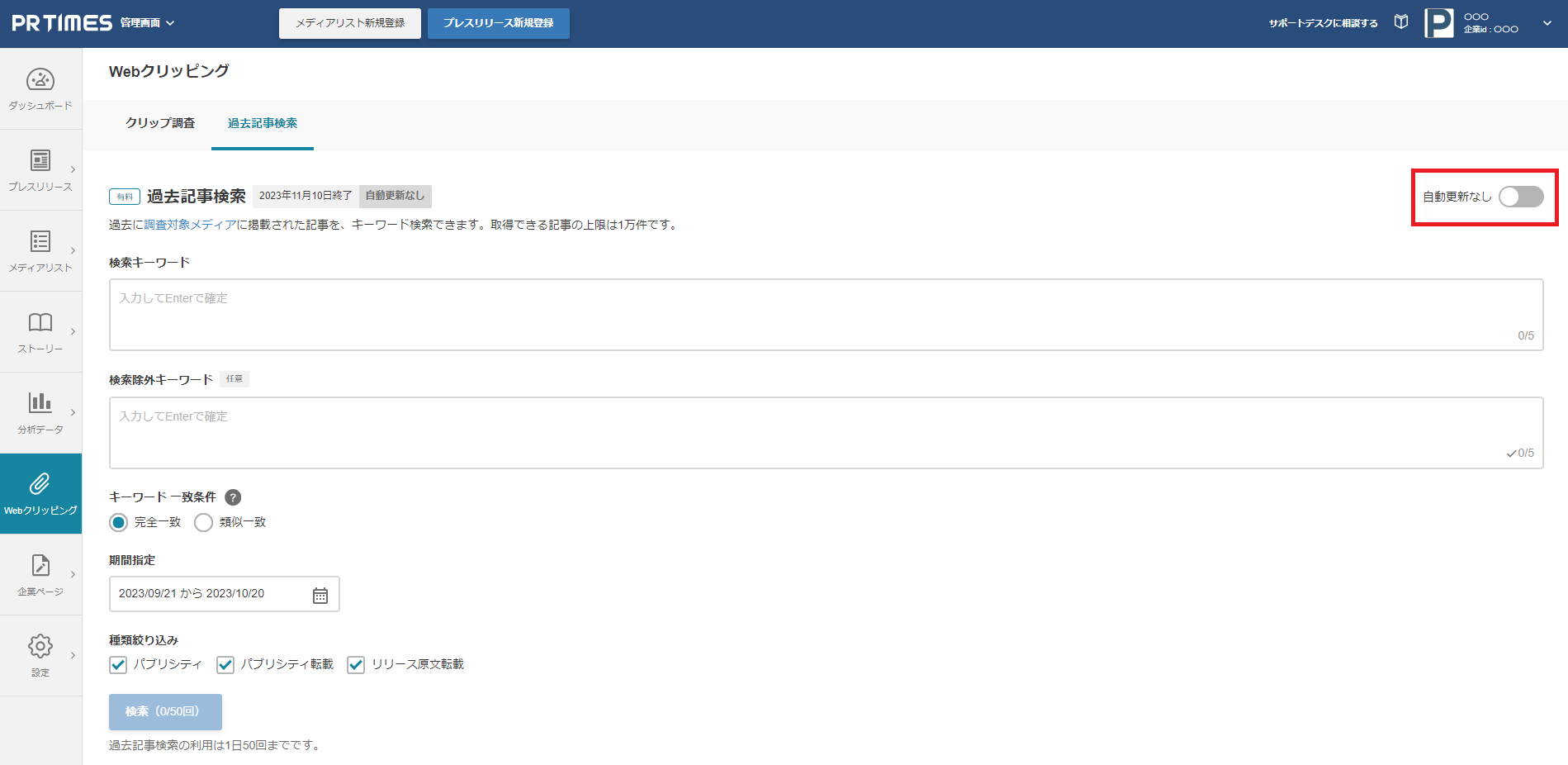Select the 類似一致 radio button
Image resolution: width=1568 pixels, height=765 pixels.
tap(203, 523)
